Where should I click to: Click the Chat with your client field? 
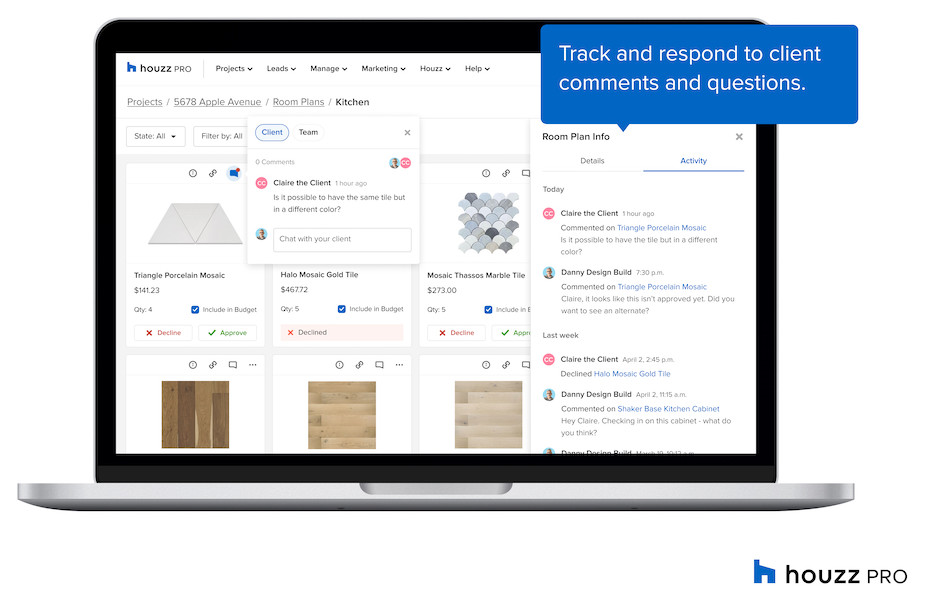342,239
